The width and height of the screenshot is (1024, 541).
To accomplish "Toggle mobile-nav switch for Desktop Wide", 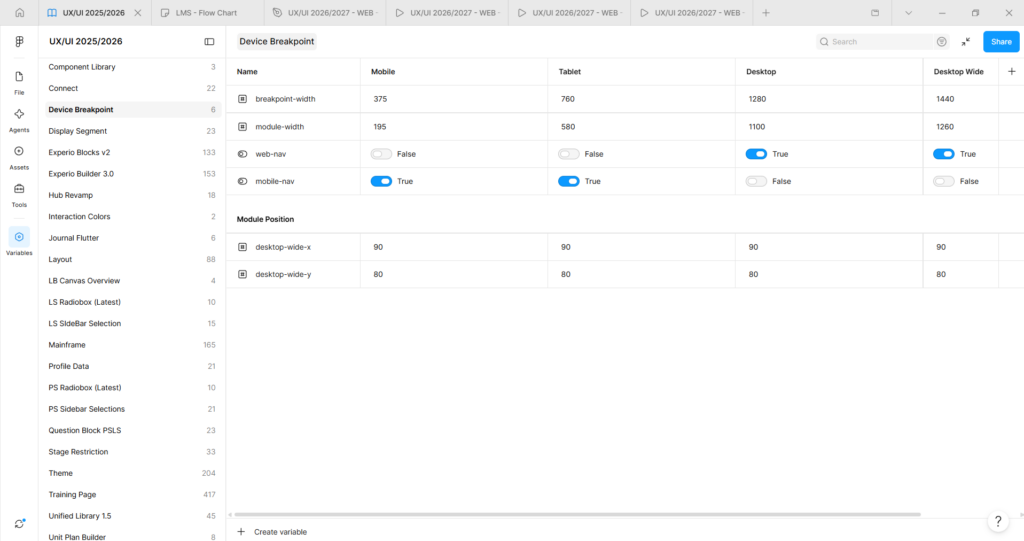I will point(944,181).
